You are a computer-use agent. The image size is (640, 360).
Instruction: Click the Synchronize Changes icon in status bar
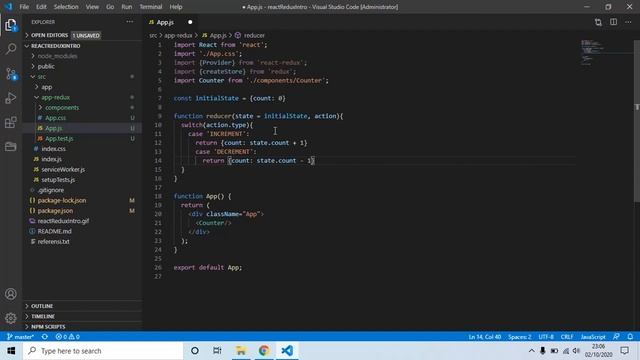coord(45,337)
